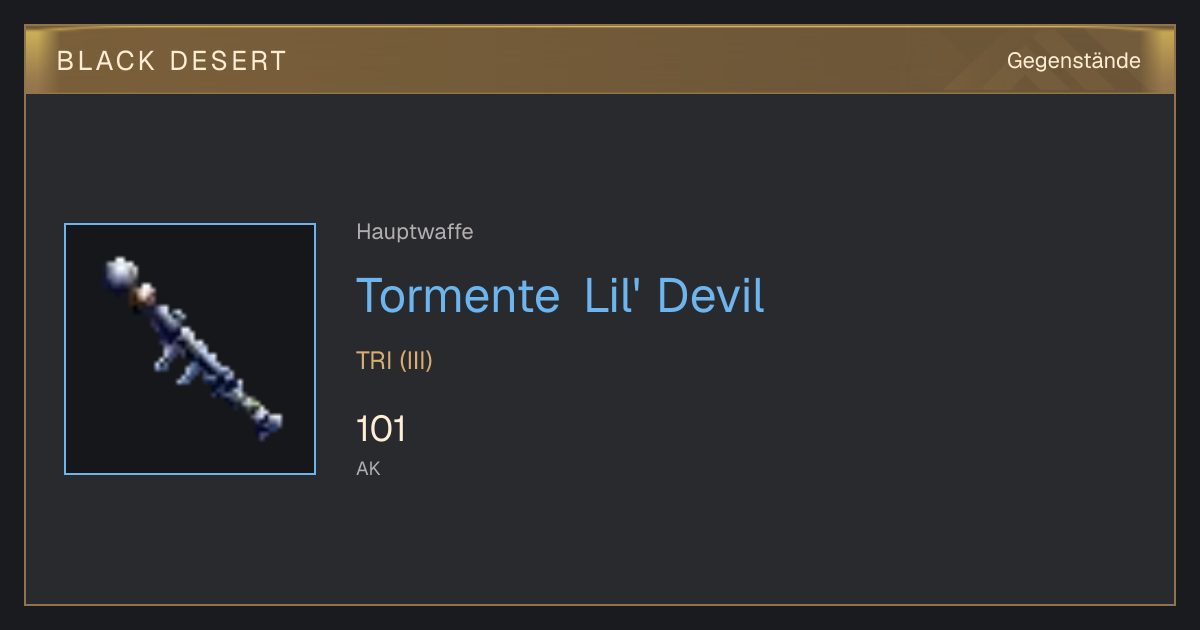Select the TRI (III) enhancement level text
Viewport: 1200px width, 630px height.
[x=394, y=361]
